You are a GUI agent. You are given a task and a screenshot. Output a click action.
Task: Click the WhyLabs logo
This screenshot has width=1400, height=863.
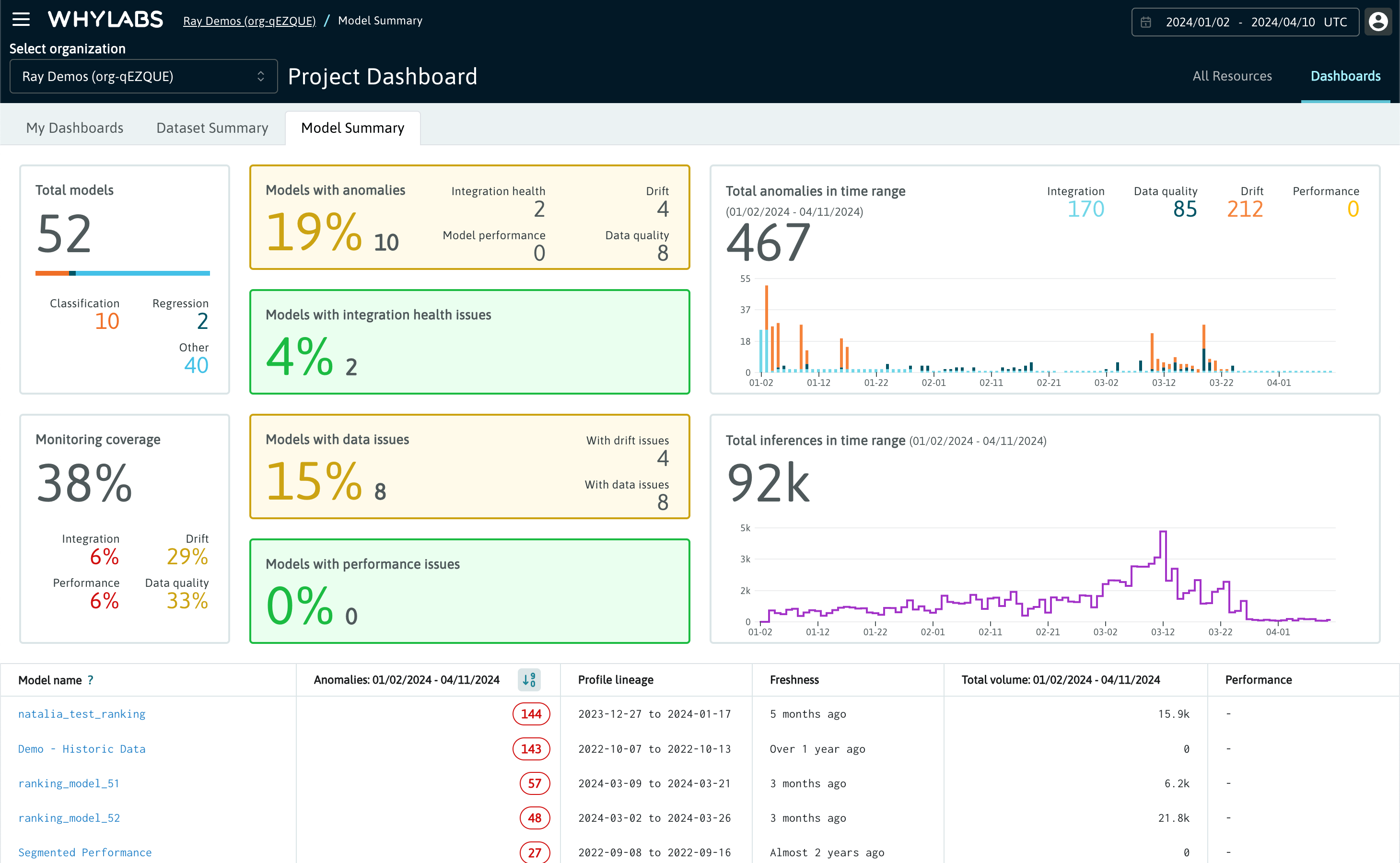pos(105,20)
